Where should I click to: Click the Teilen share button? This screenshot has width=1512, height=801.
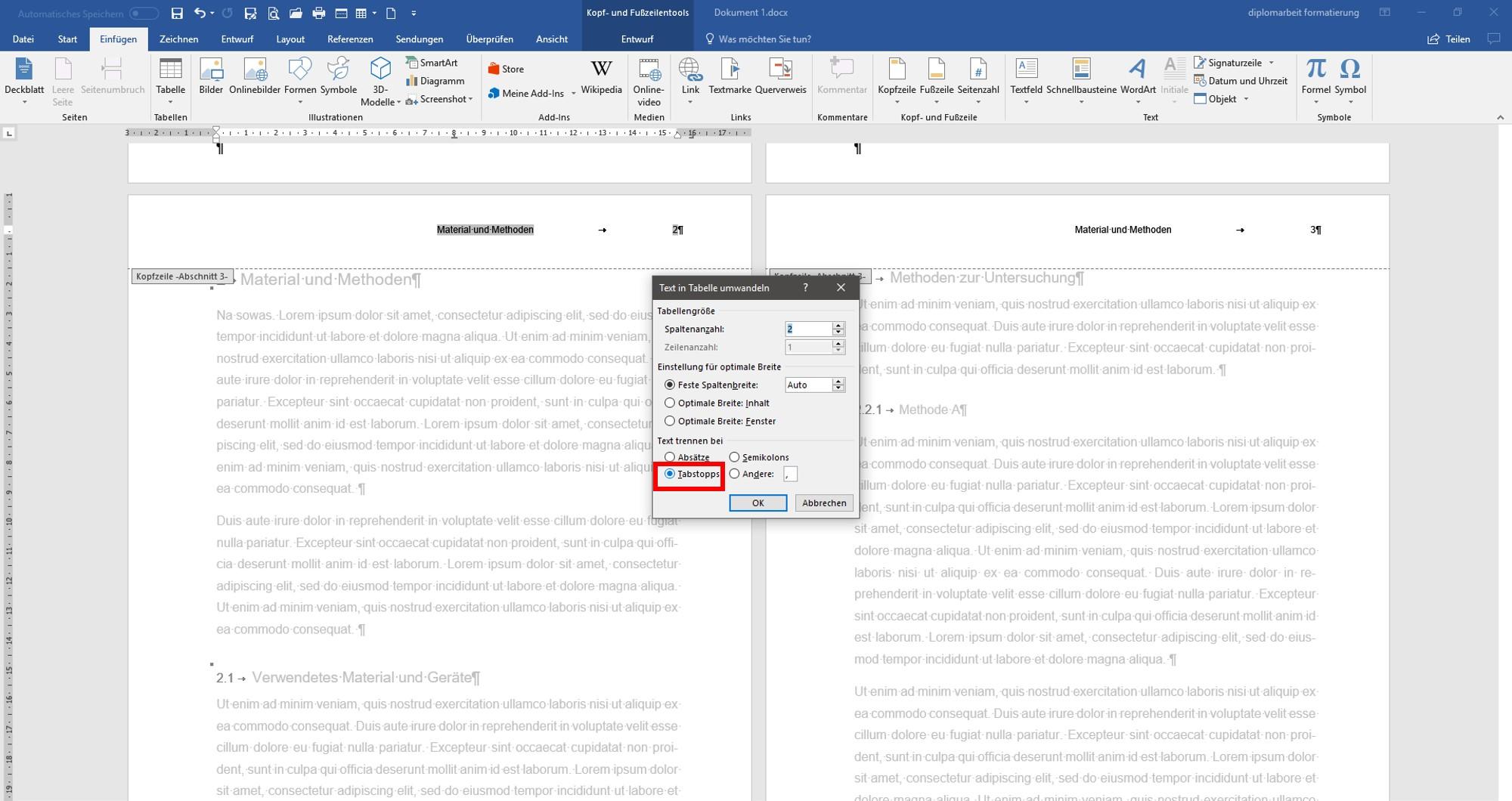(1448, 39)
